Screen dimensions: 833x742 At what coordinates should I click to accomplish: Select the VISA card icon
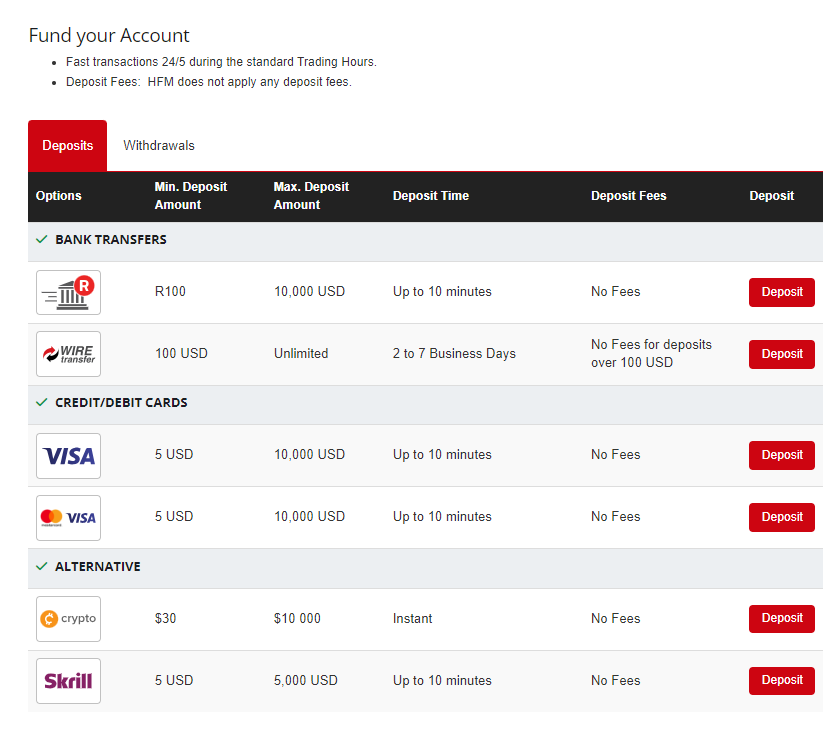68,455
